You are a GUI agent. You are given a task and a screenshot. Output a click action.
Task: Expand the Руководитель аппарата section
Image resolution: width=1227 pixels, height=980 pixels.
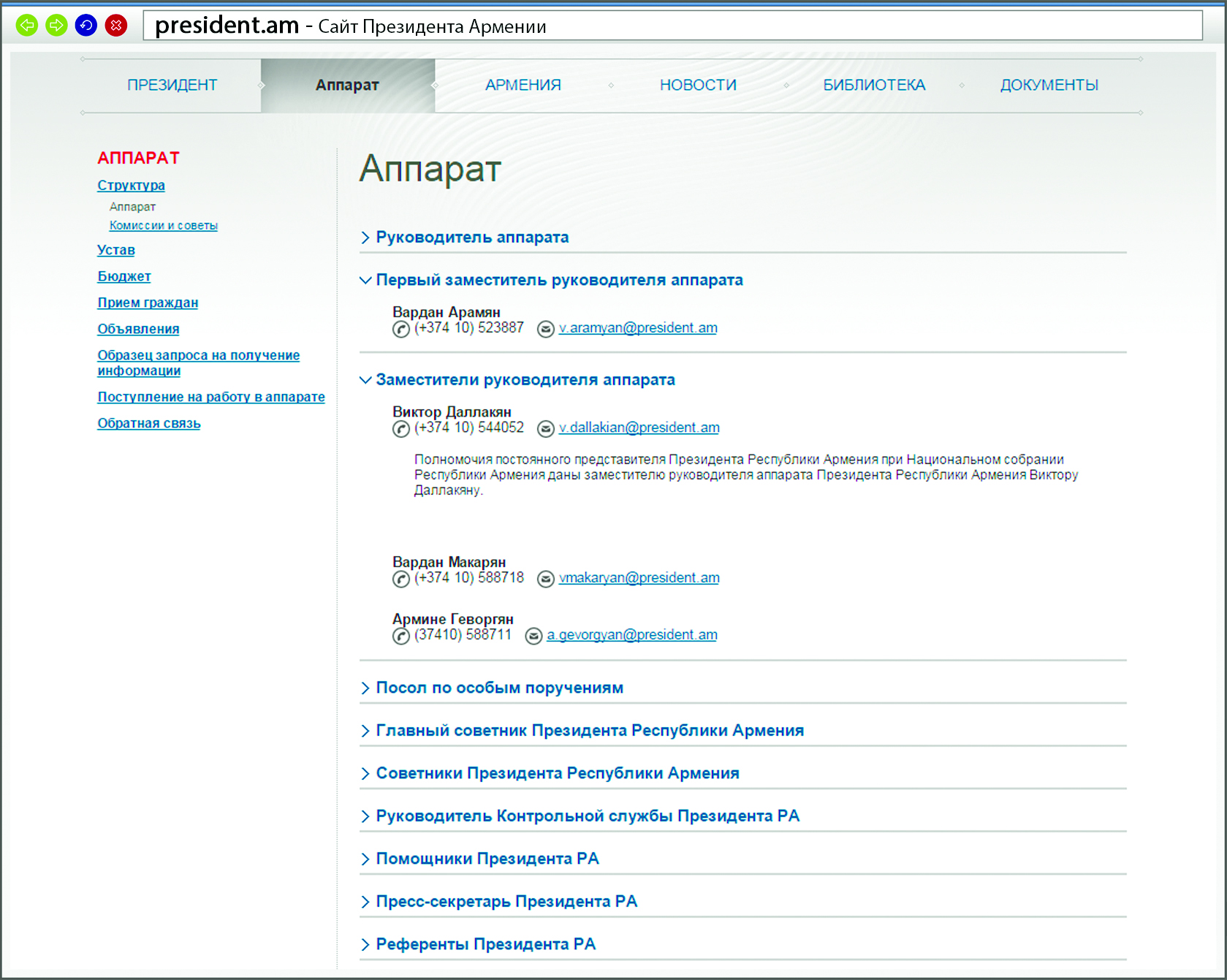pyautogui.click(x=465, y=237)
